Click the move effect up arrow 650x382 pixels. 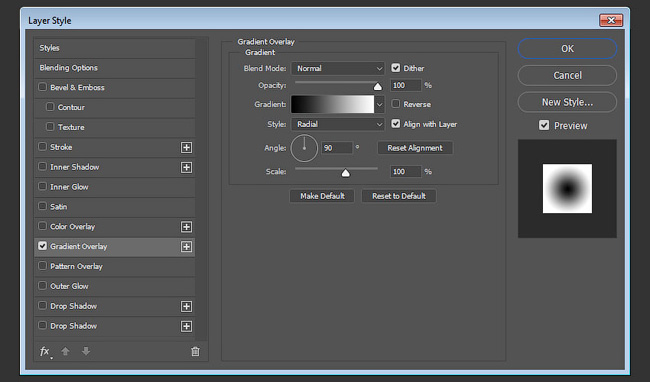tap(65, 351)
